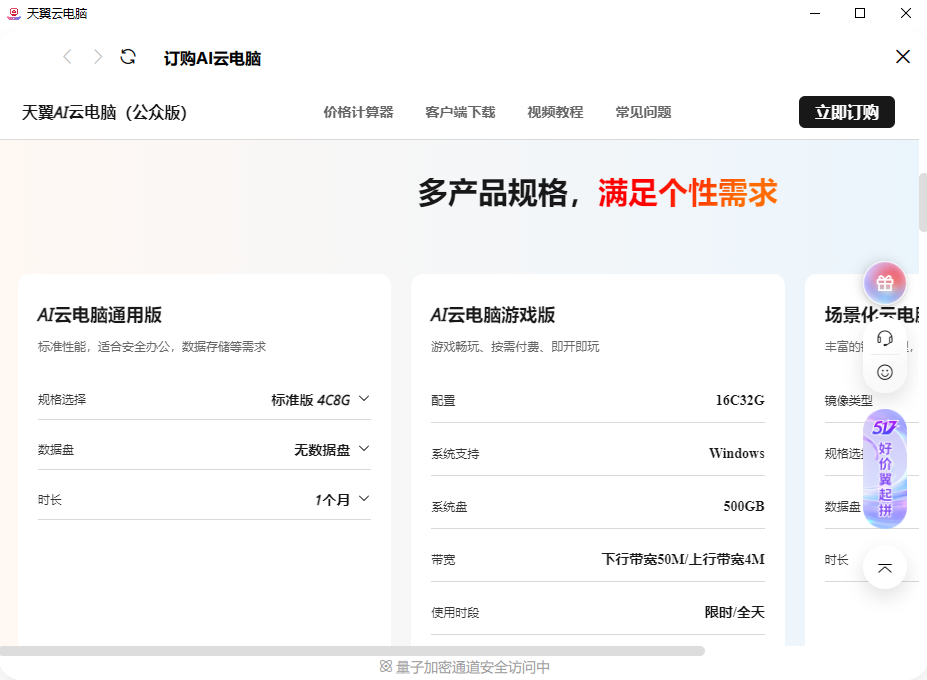The width and height of the screenshot is (927, 680).
Task: Click the 多产品规格，满足个性需求 heading
Action: click(598, 193)
